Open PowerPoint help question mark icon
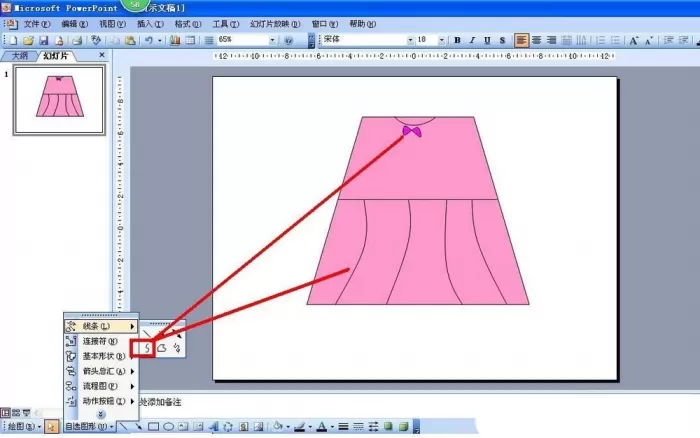 click(288, 41)
